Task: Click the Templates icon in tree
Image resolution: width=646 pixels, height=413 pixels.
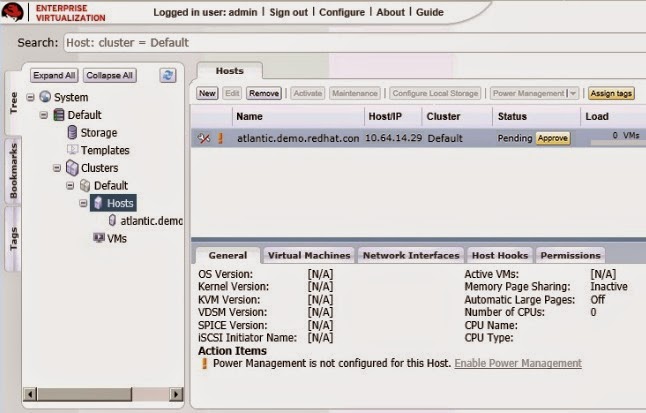Action: coord(72,150)
